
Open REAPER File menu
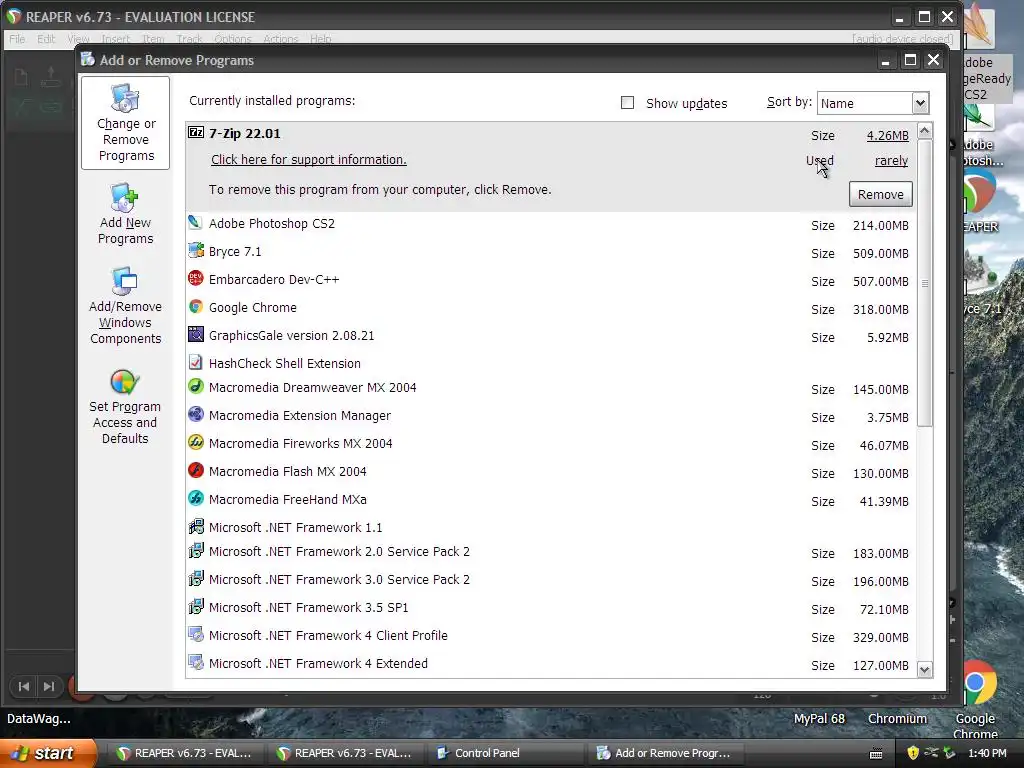[17, 39]
